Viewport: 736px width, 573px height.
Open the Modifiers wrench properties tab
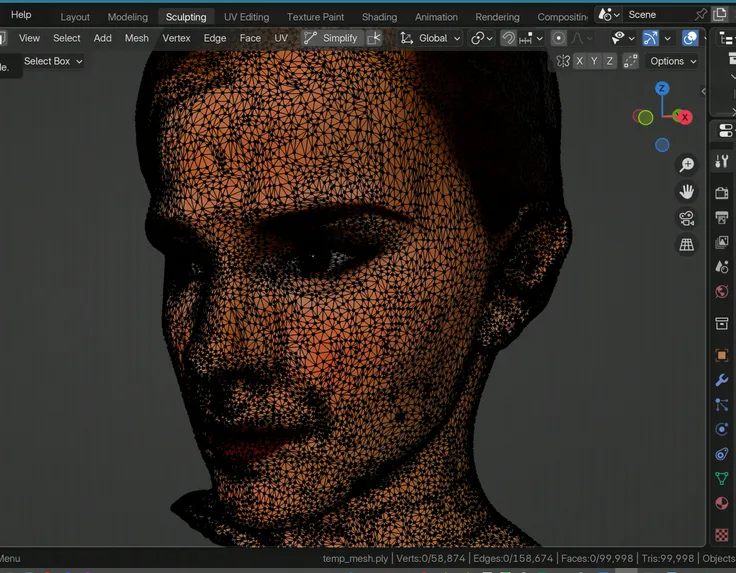(x=721, y=381)
